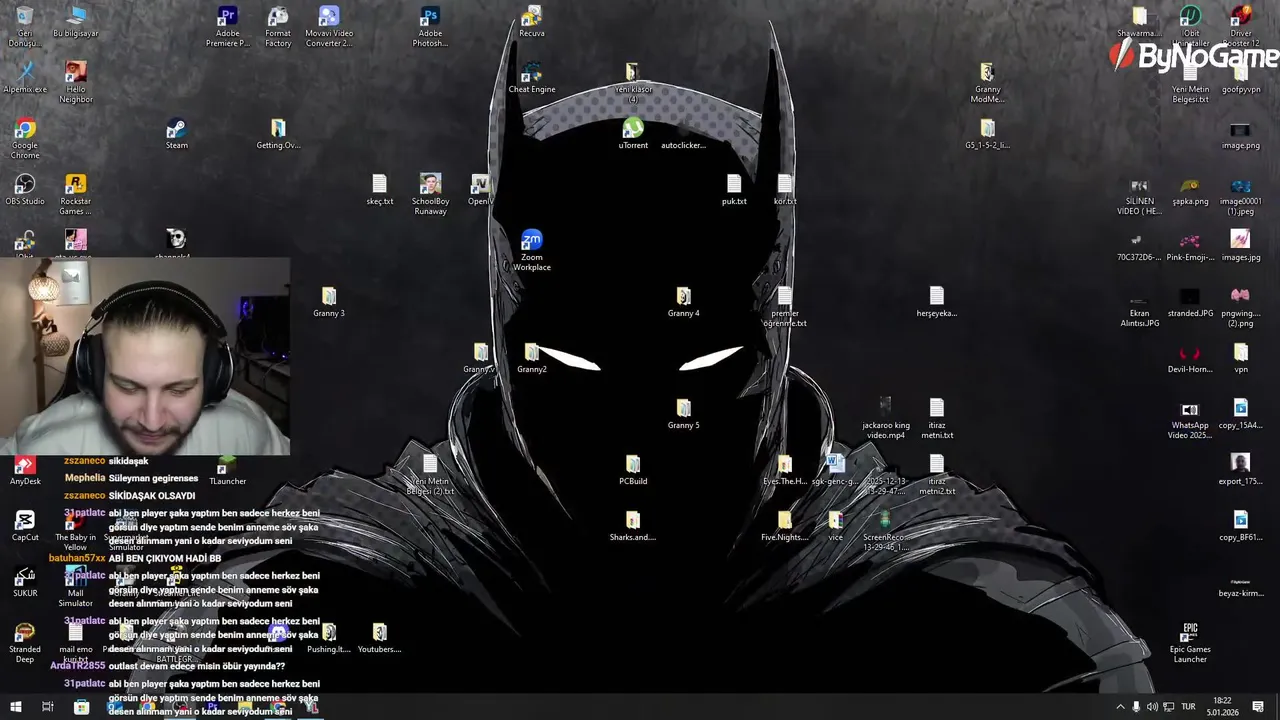Select WhatsApp Video 2025... file
This screenshot has height=720, width=1280.
point(1190,418)
